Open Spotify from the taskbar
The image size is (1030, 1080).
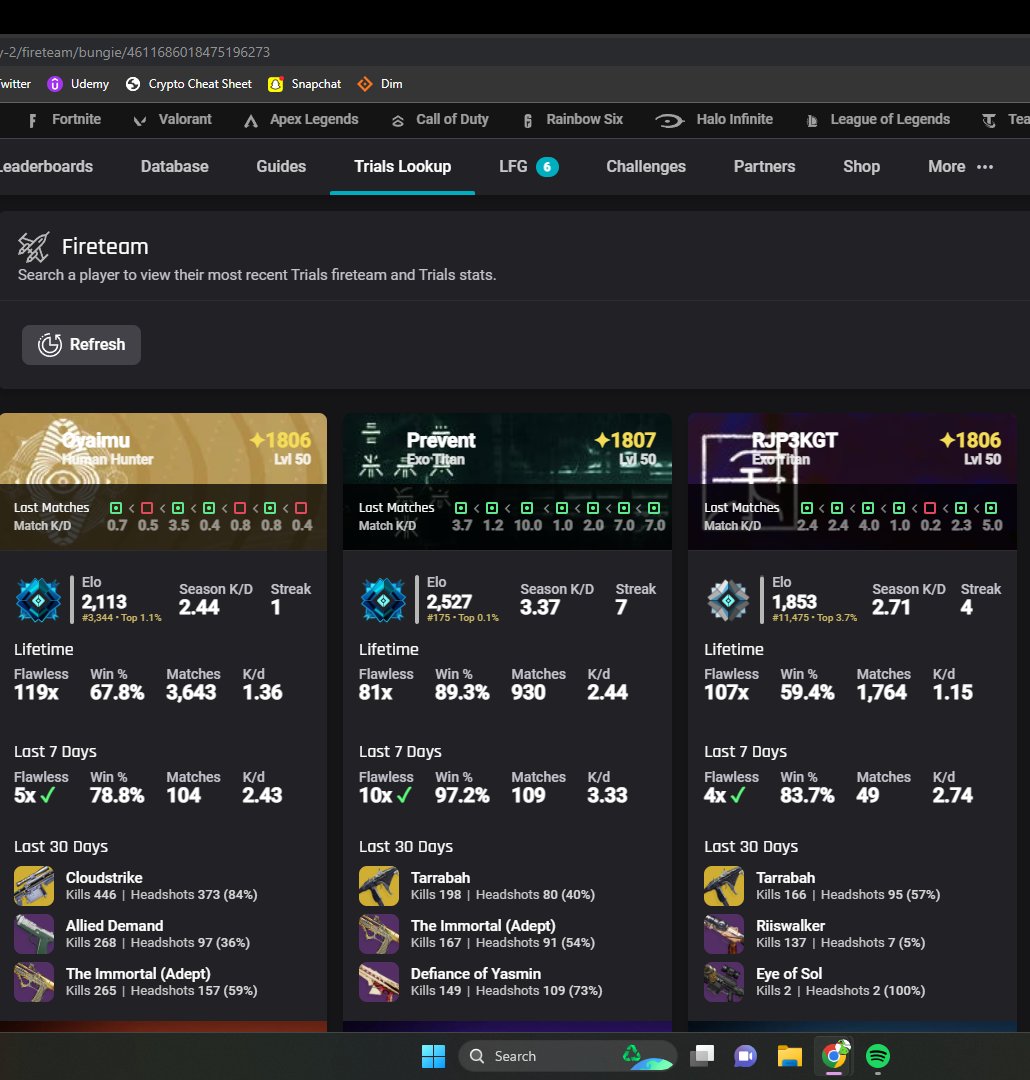tap(878, 1056)
